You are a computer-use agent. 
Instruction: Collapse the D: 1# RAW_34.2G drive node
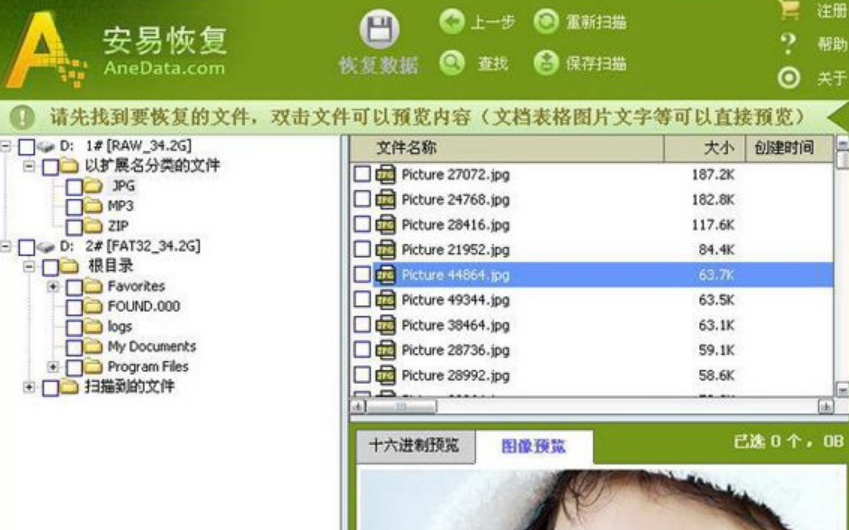coord(5,146)
